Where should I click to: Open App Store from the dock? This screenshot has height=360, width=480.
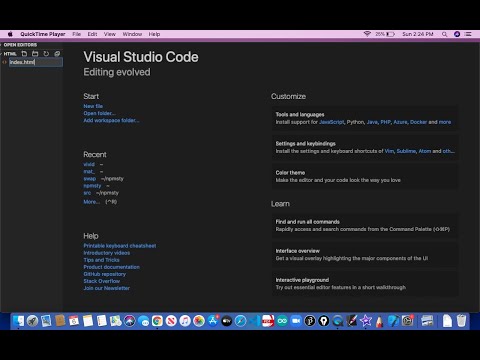[x=213, y=321]
